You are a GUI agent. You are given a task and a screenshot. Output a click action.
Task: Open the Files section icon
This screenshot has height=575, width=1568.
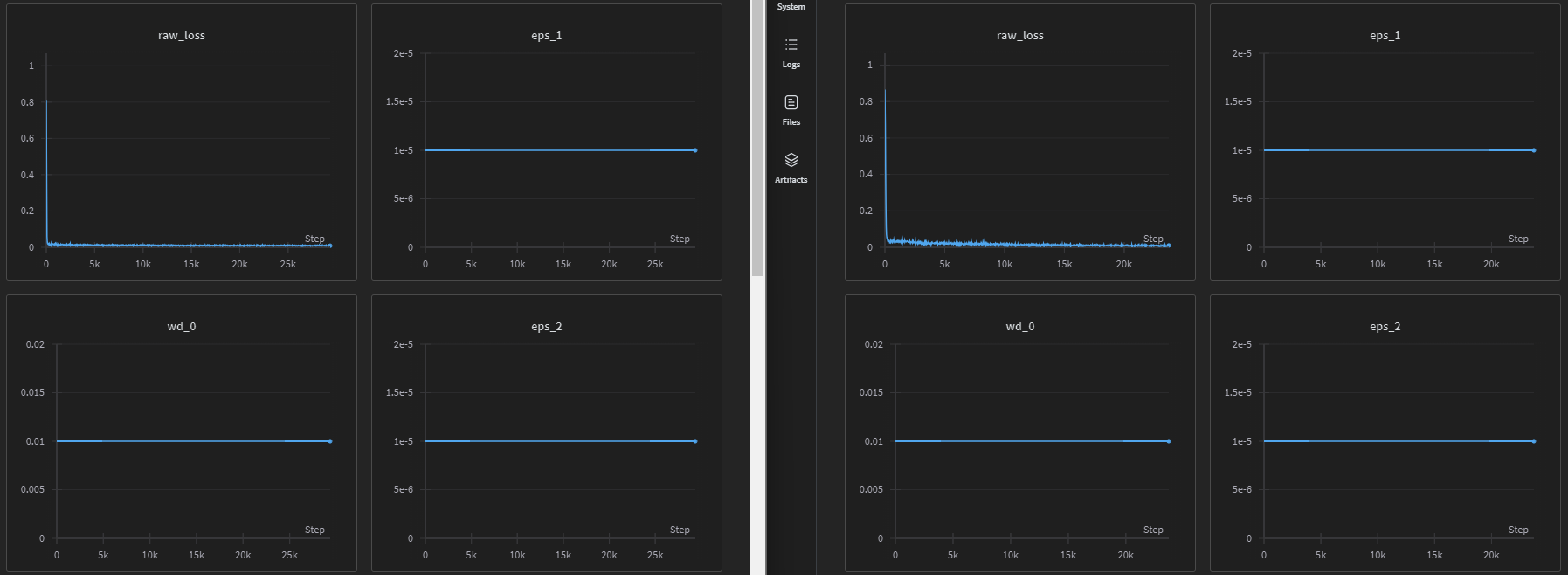791,102
